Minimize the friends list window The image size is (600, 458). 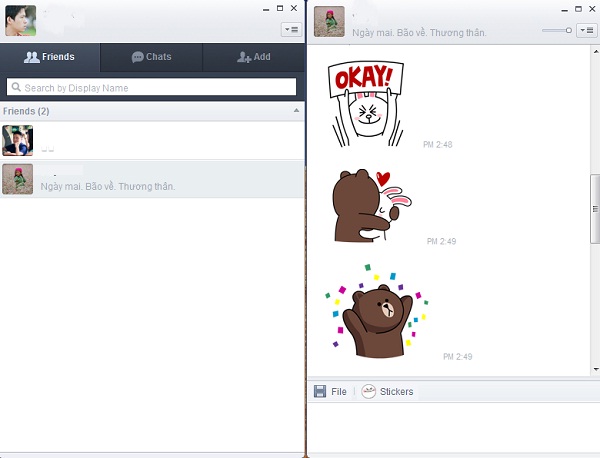click(x=266, y=9)
